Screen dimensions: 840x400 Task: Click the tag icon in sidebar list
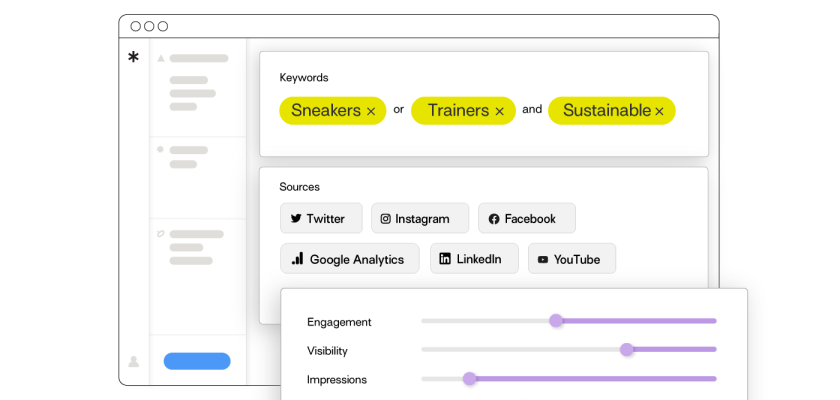coord(160,234)
